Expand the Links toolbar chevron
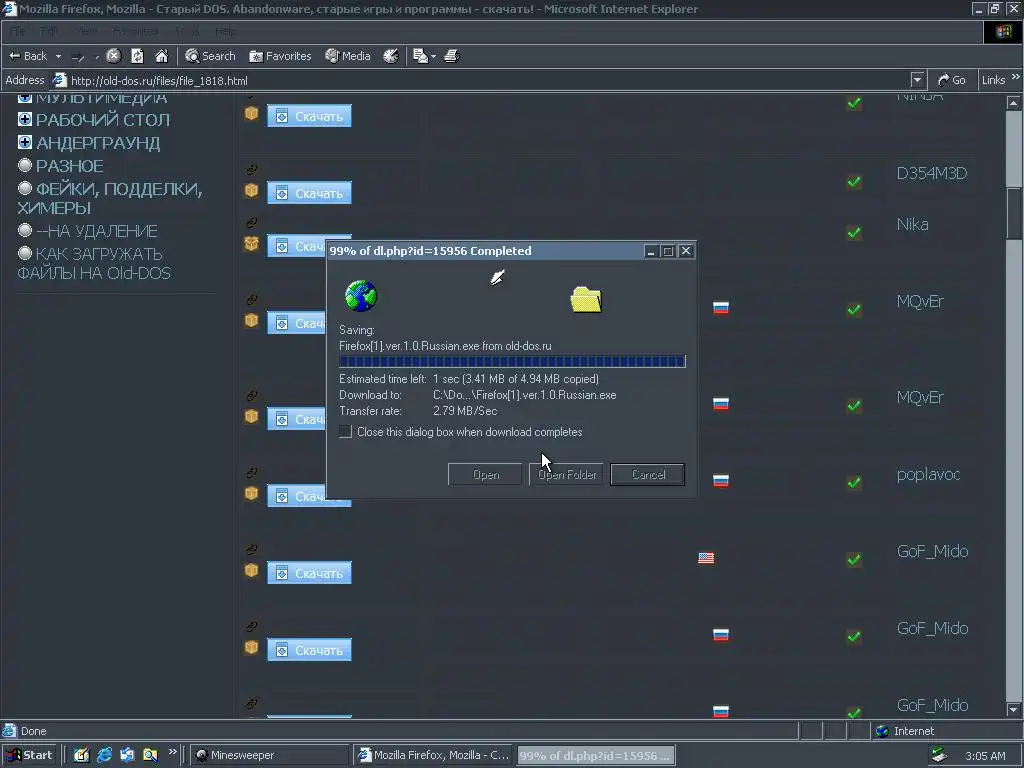This screenshot has height=768, width=1024. pos(1016,77)
